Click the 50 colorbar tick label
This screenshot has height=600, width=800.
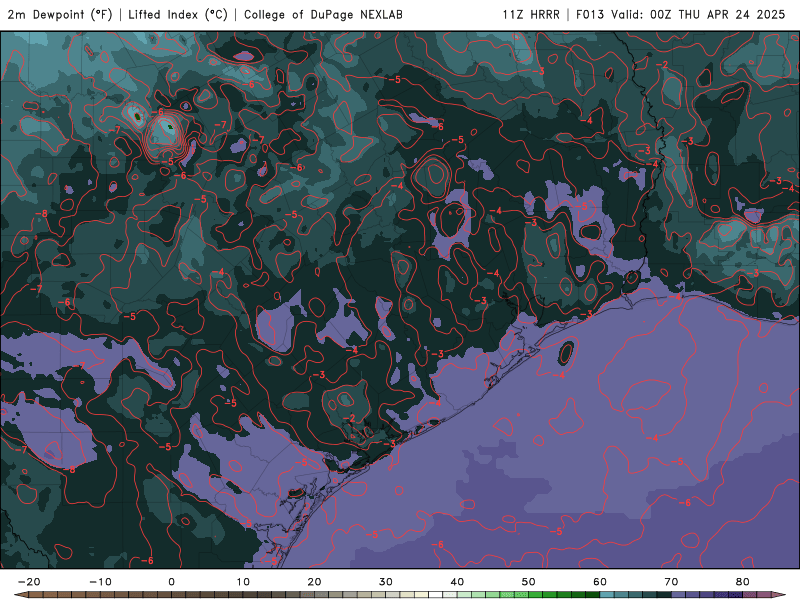point(529,581)
